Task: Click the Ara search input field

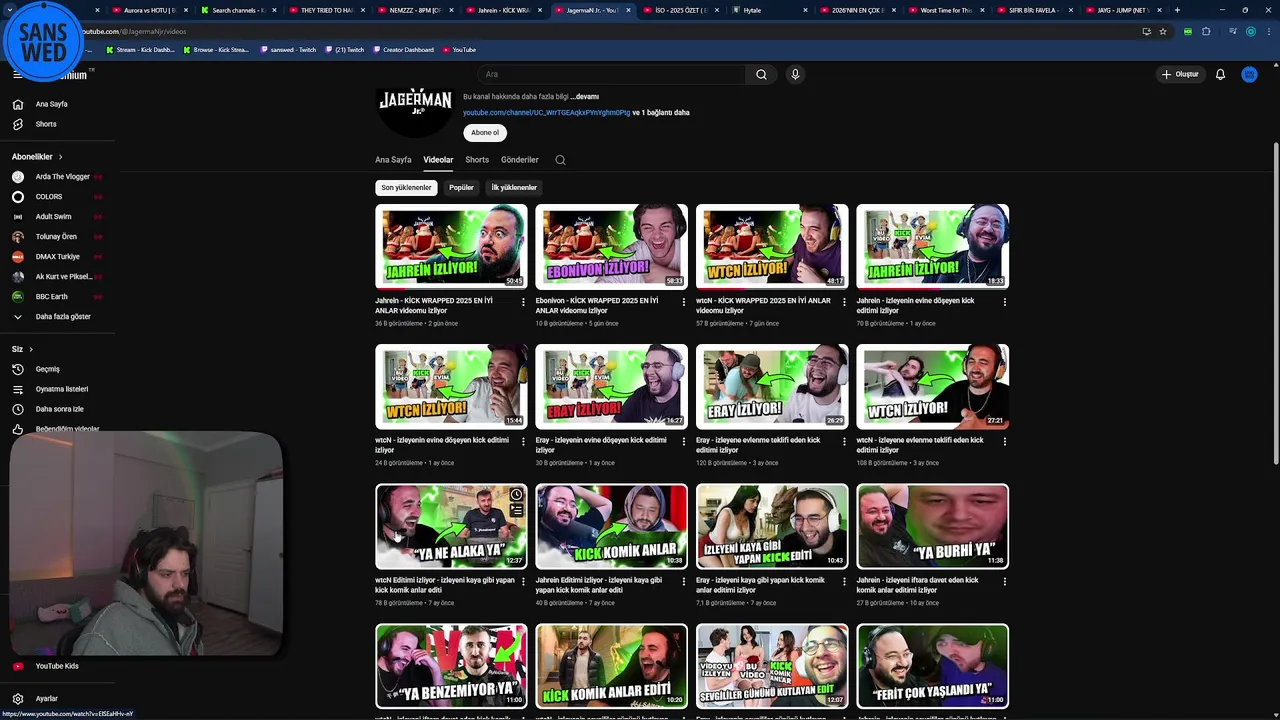Action: point(610,74)
